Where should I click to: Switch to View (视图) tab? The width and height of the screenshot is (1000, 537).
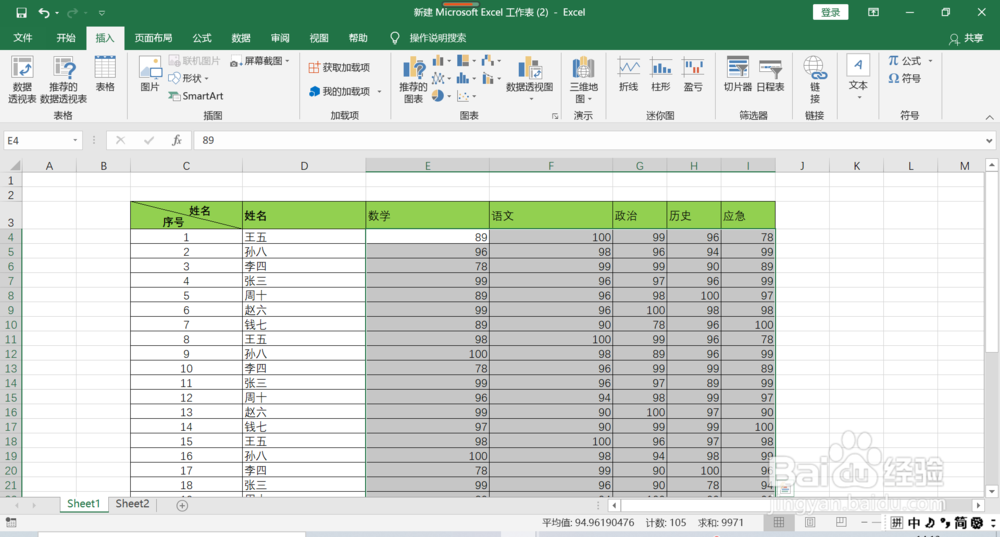319,38
